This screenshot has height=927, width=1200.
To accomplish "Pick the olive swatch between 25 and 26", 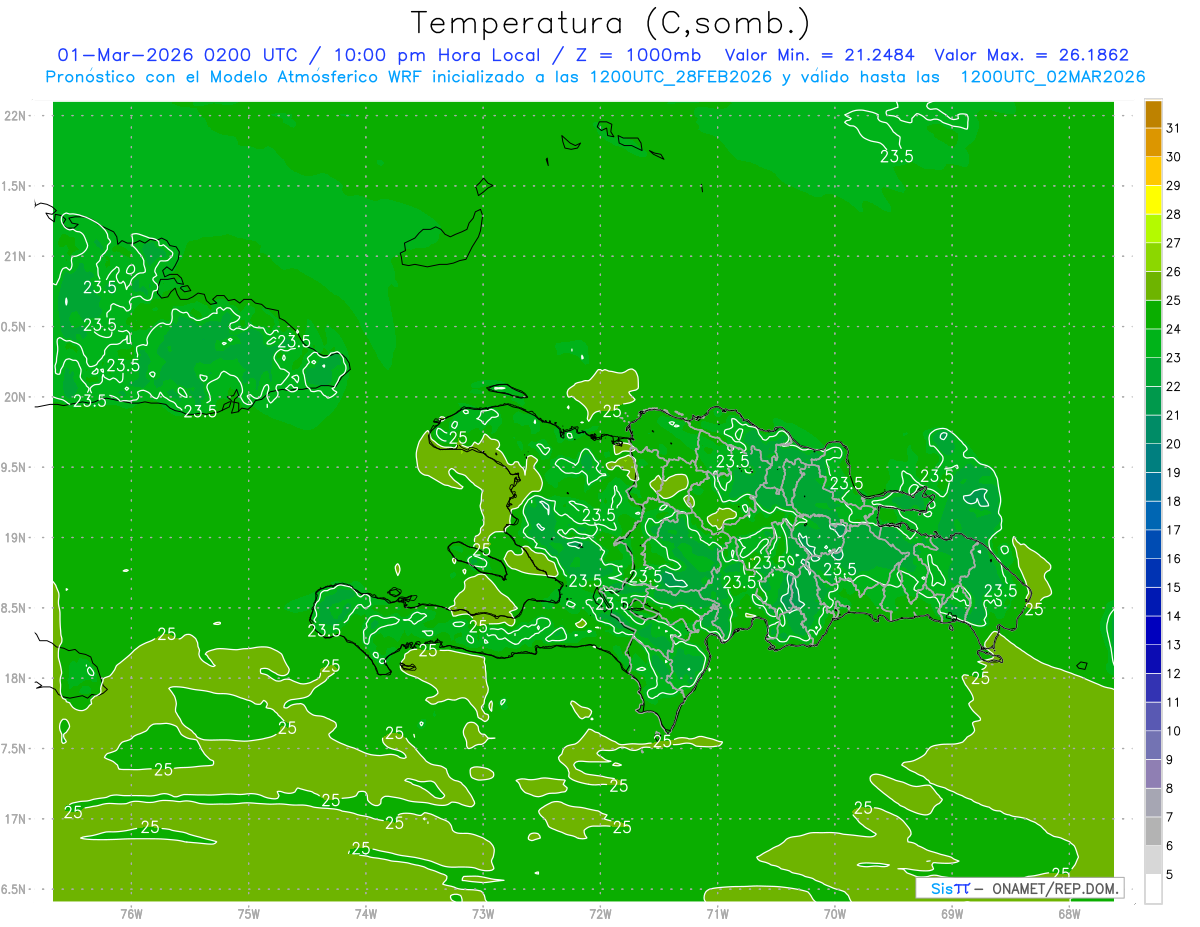I will tap(1153, 286).
